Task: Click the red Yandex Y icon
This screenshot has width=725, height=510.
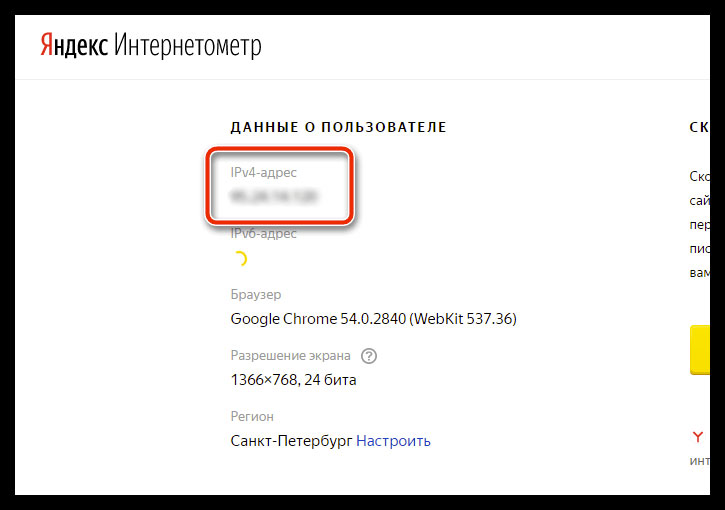Action: pos(698,436)
